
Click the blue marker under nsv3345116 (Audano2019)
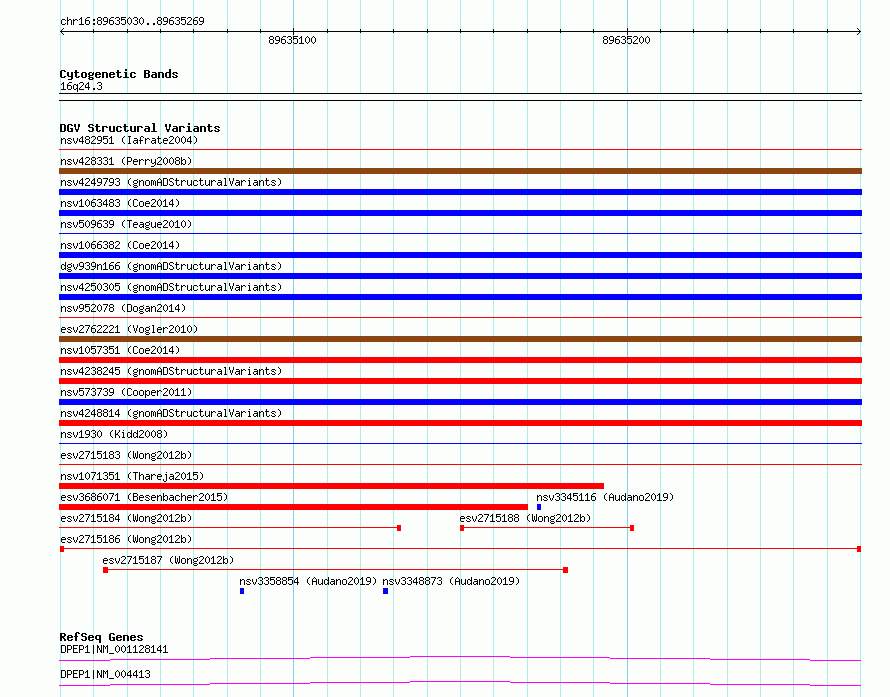(x=539, y=507)
